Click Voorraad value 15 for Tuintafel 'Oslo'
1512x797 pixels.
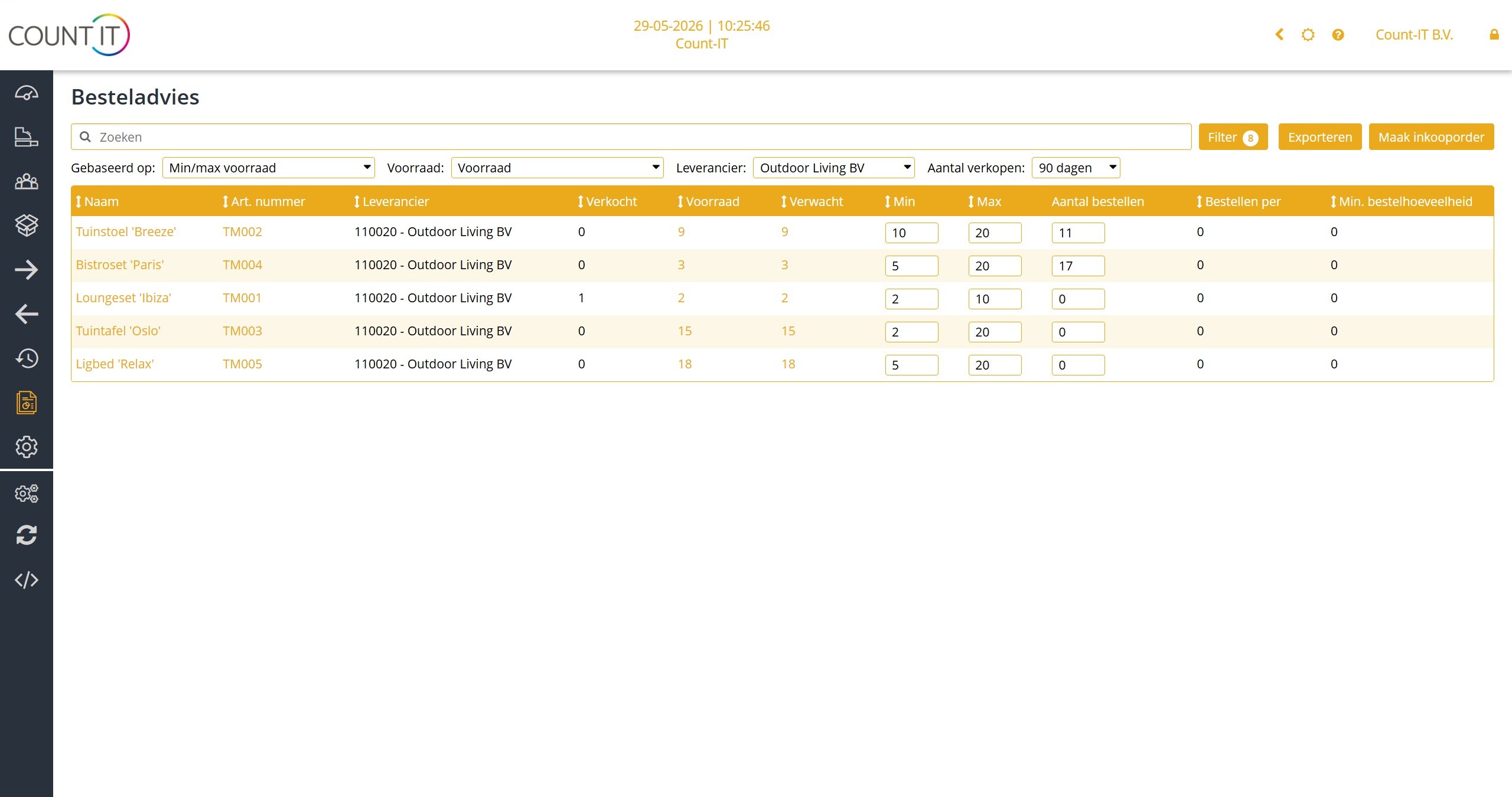[x=685, y=331]
